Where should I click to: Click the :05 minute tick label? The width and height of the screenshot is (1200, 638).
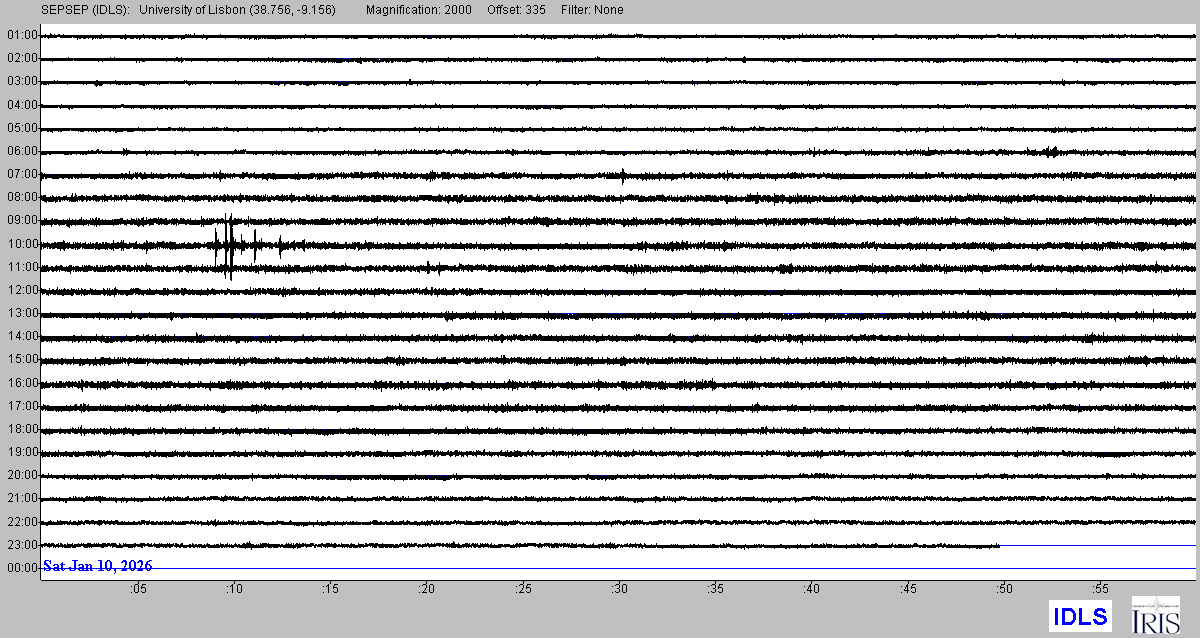[138, 589]
